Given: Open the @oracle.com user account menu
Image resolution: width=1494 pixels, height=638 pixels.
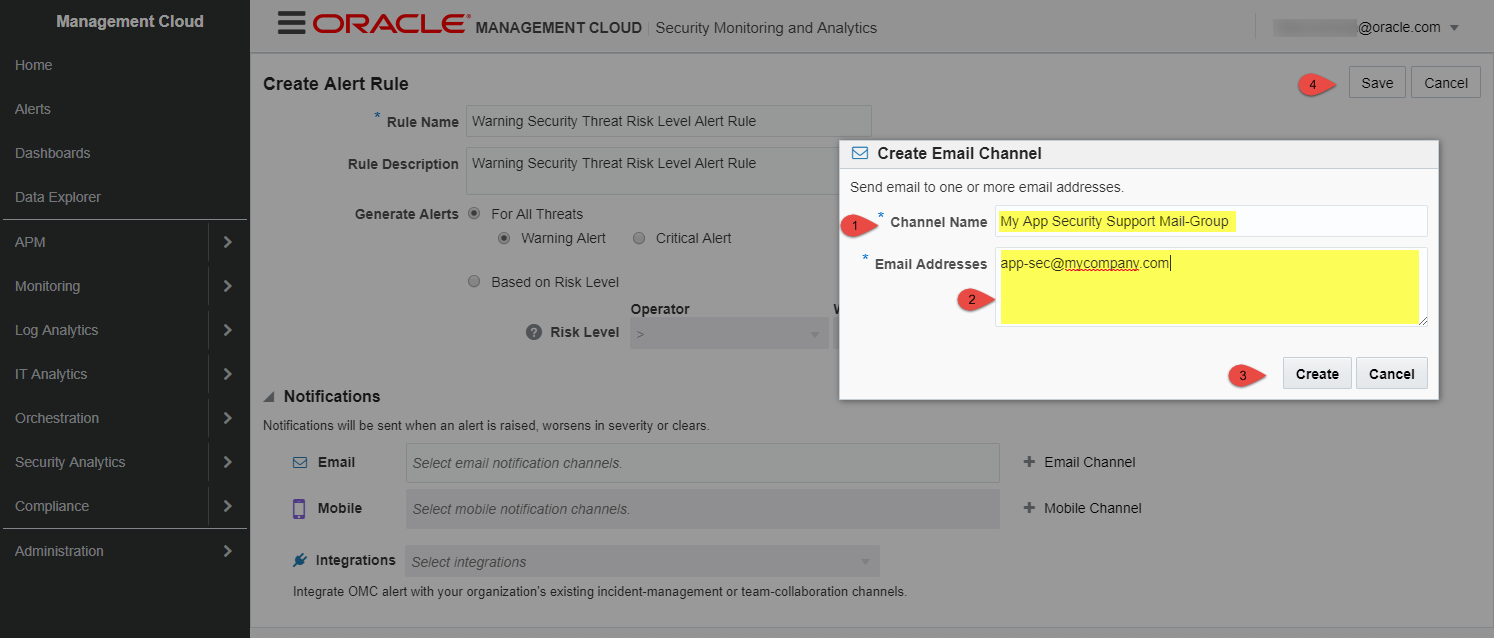Looking at the screenshot, I should point(1367,27).
